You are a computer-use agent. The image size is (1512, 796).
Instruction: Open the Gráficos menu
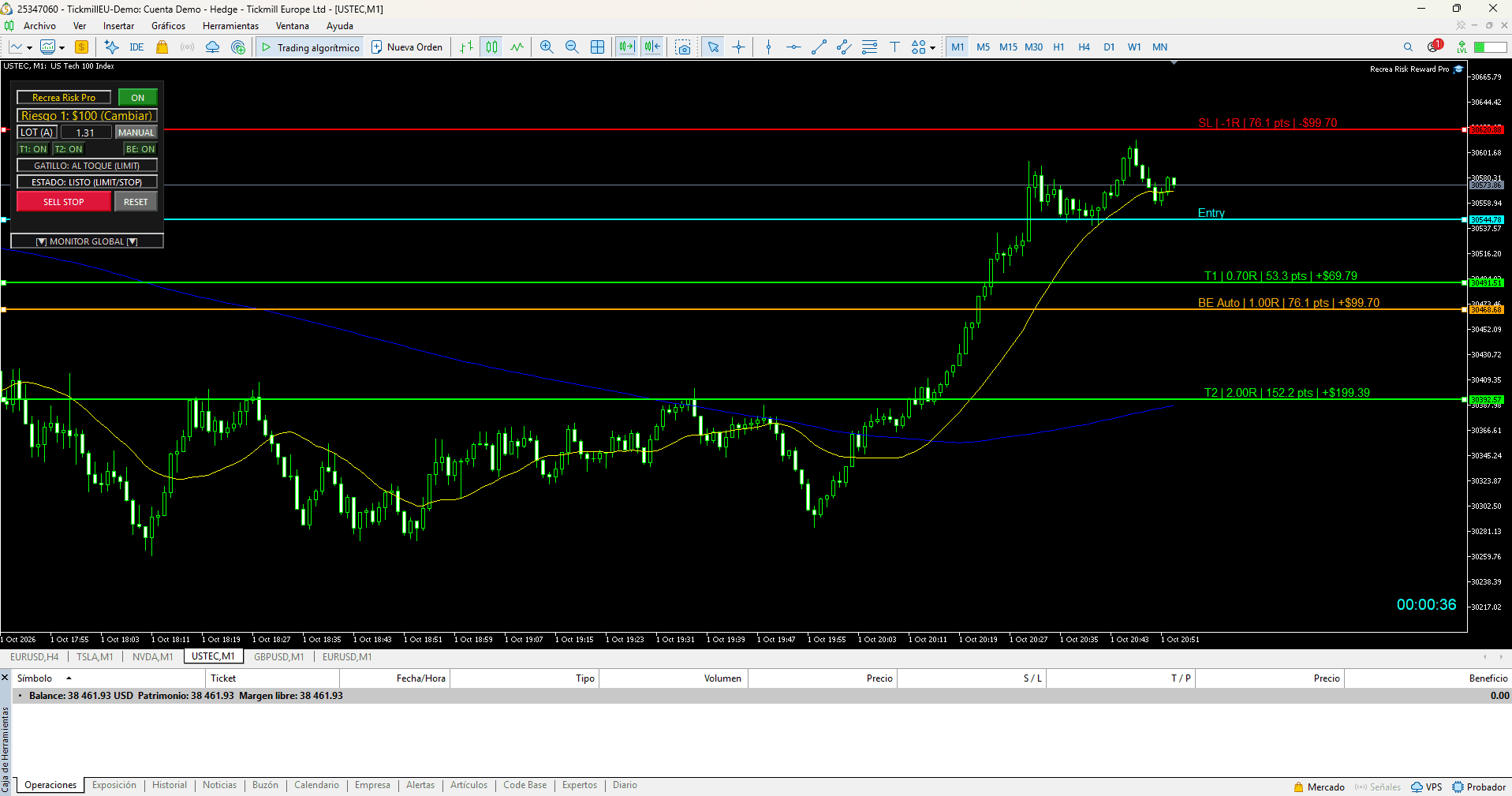(x=168, y=26)
